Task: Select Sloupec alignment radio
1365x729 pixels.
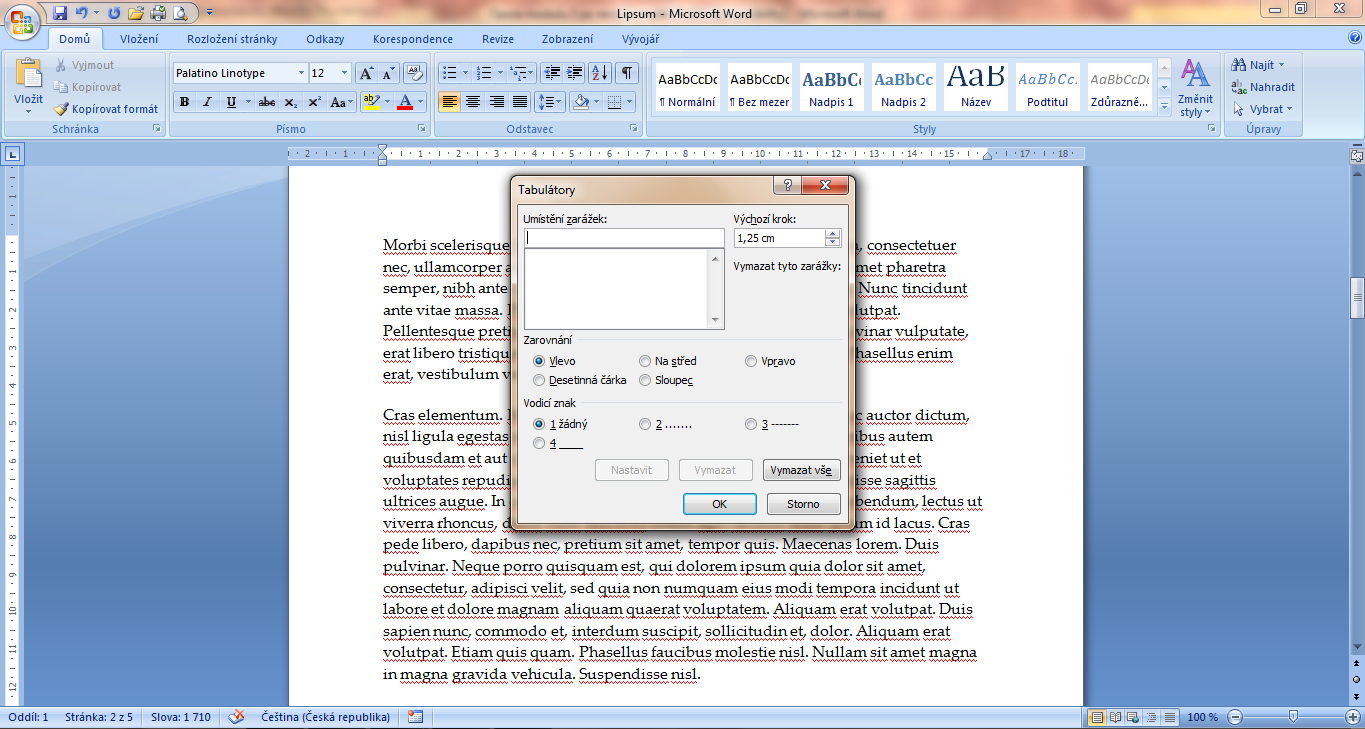Action: [645, 380]
